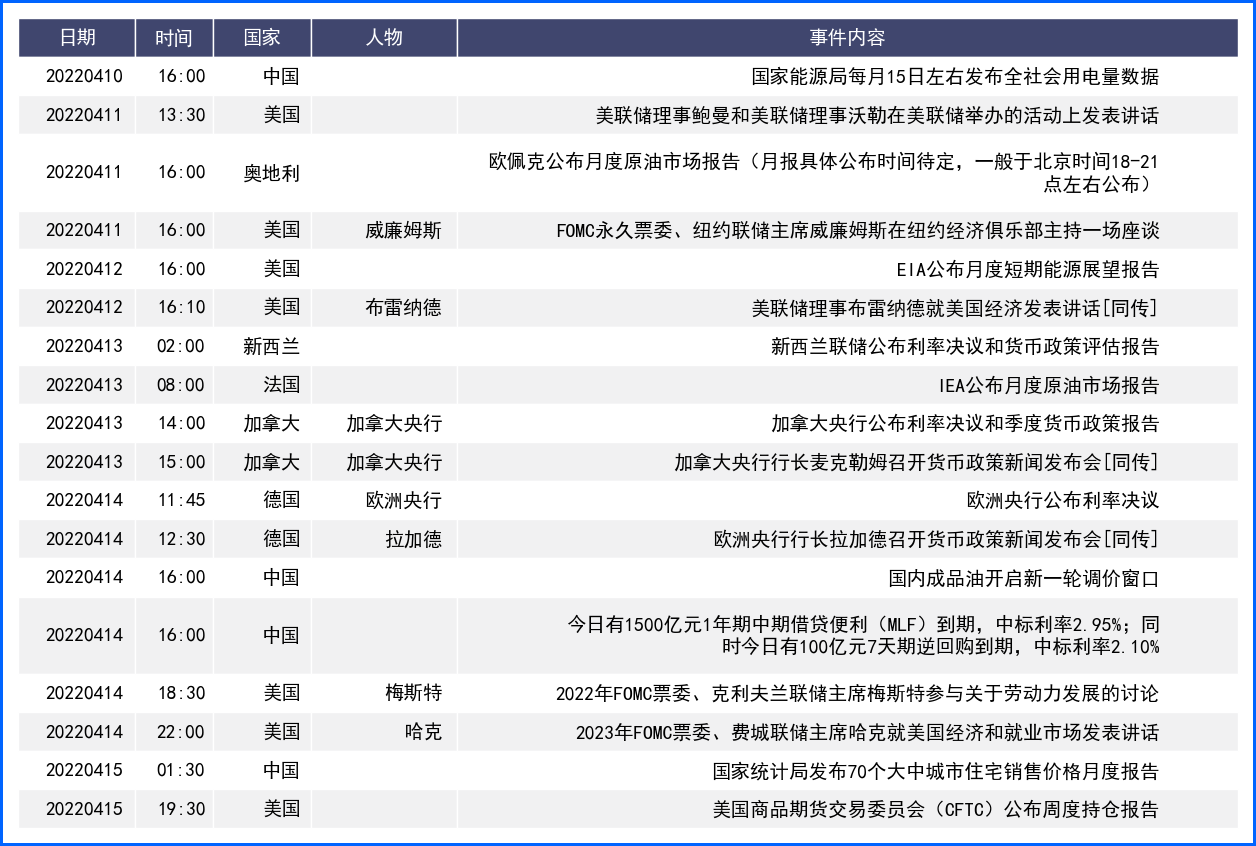Image resolution: width=1256 pixels, height=846 pixels.
Task: Click the person cell 威廉姆斯
Action: pyautogui.click(x=404, y=230)
